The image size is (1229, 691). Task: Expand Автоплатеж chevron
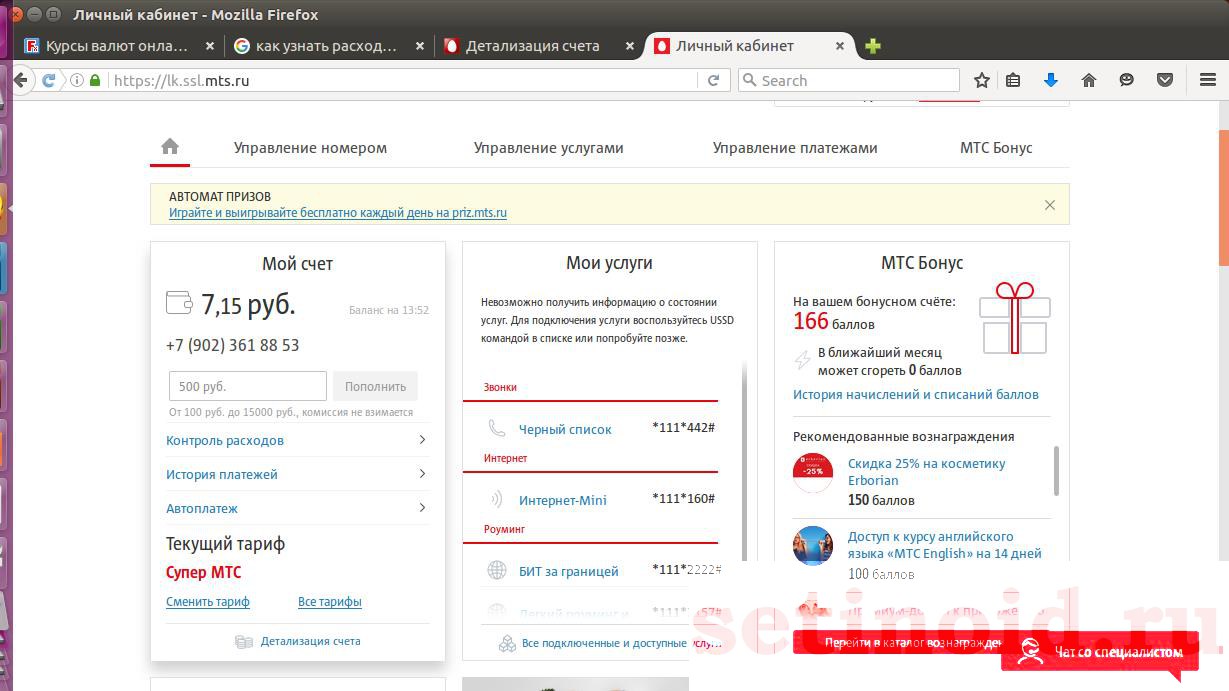click(422, 507)
